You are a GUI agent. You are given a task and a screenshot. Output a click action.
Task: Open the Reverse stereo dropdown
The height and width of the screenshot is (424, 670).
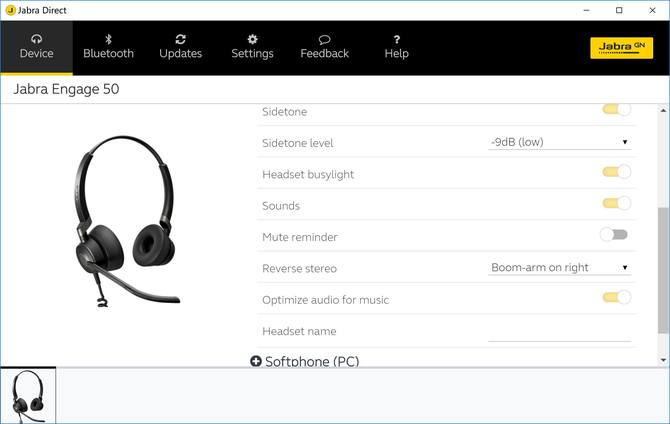[x=559, y=268]
